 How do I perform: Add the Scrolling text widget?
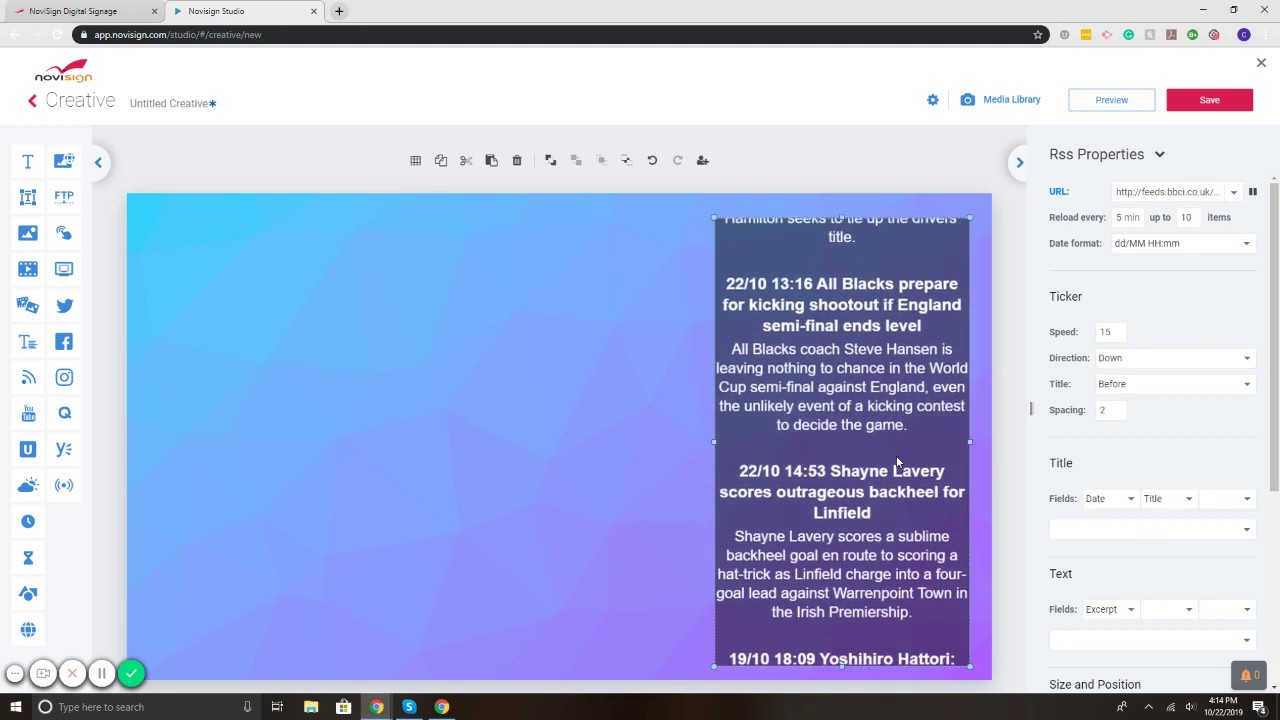pyautogui.click(x=28, y=341)
